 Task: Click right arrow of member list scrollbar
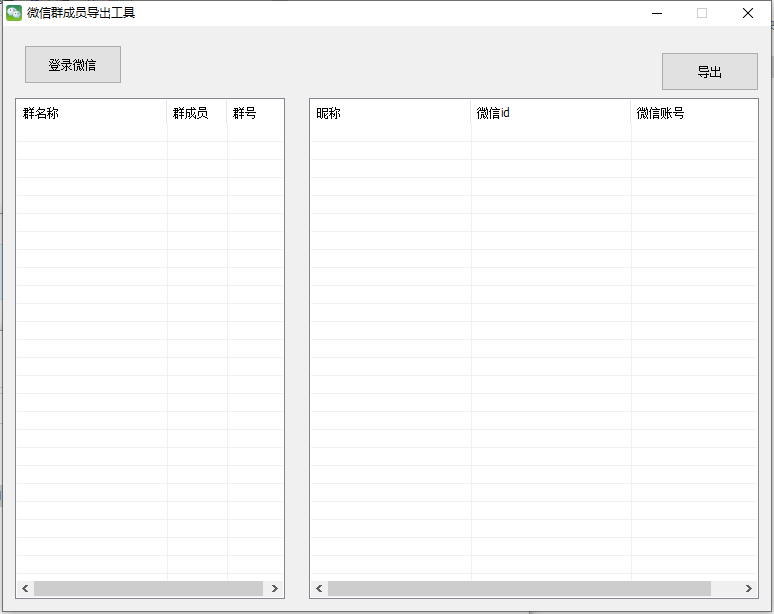(748, 588)
